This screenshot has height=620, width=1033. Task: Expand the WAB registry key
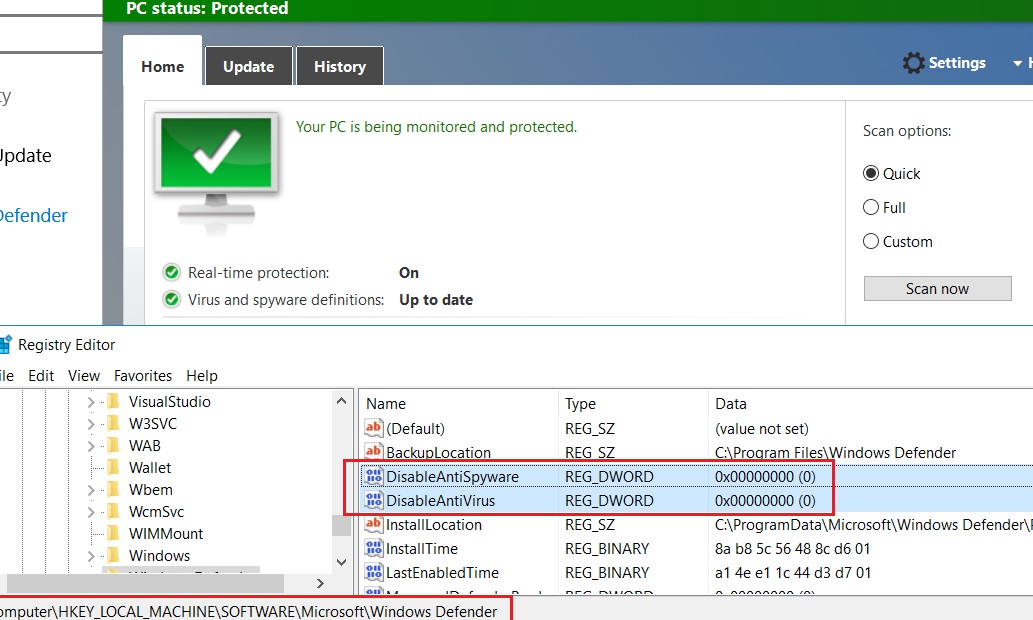click(91, 446)
